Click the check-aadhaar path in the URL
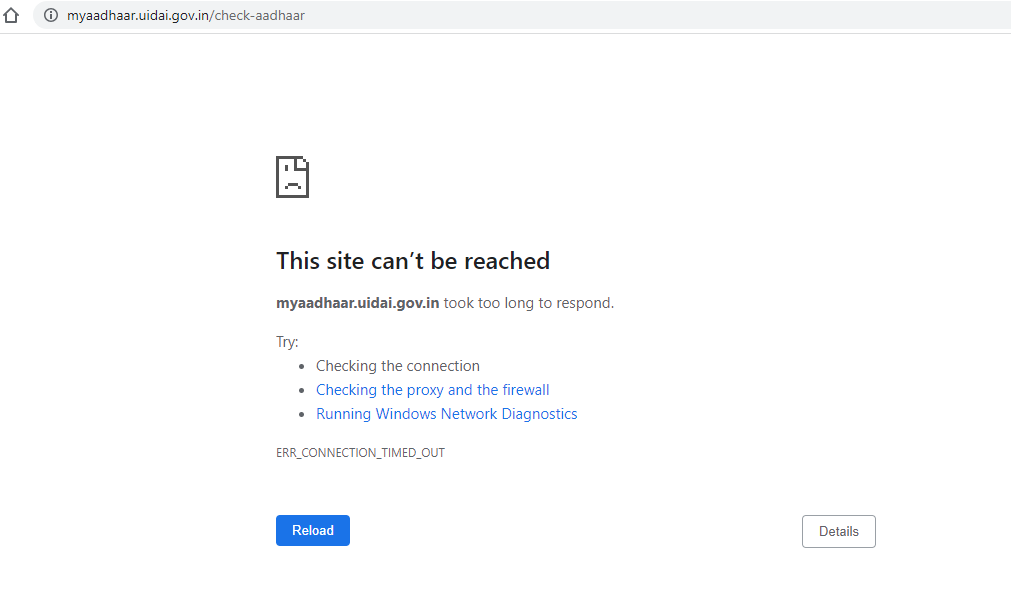 point(259,15)
